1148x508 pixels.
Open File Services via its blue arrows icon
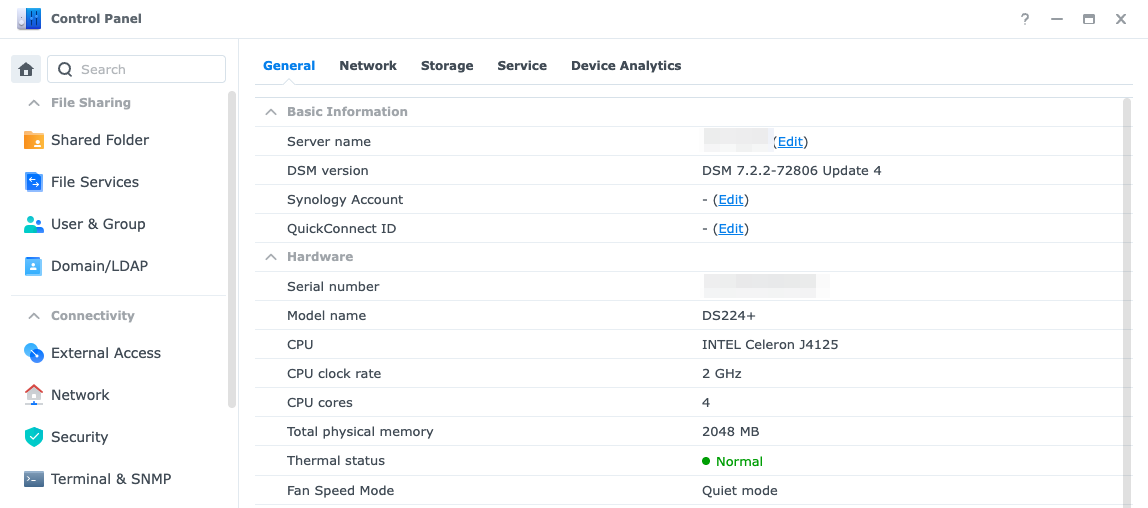tap(34, 182)
